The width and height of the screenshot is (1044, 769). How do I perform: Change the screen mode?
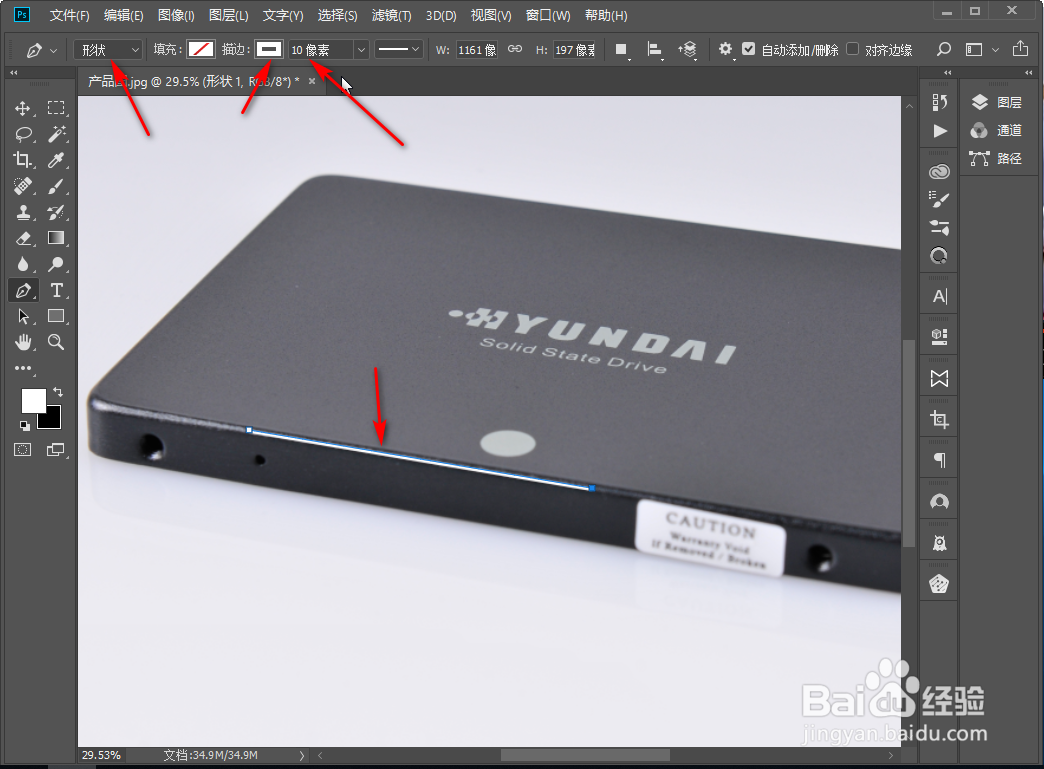56,450
